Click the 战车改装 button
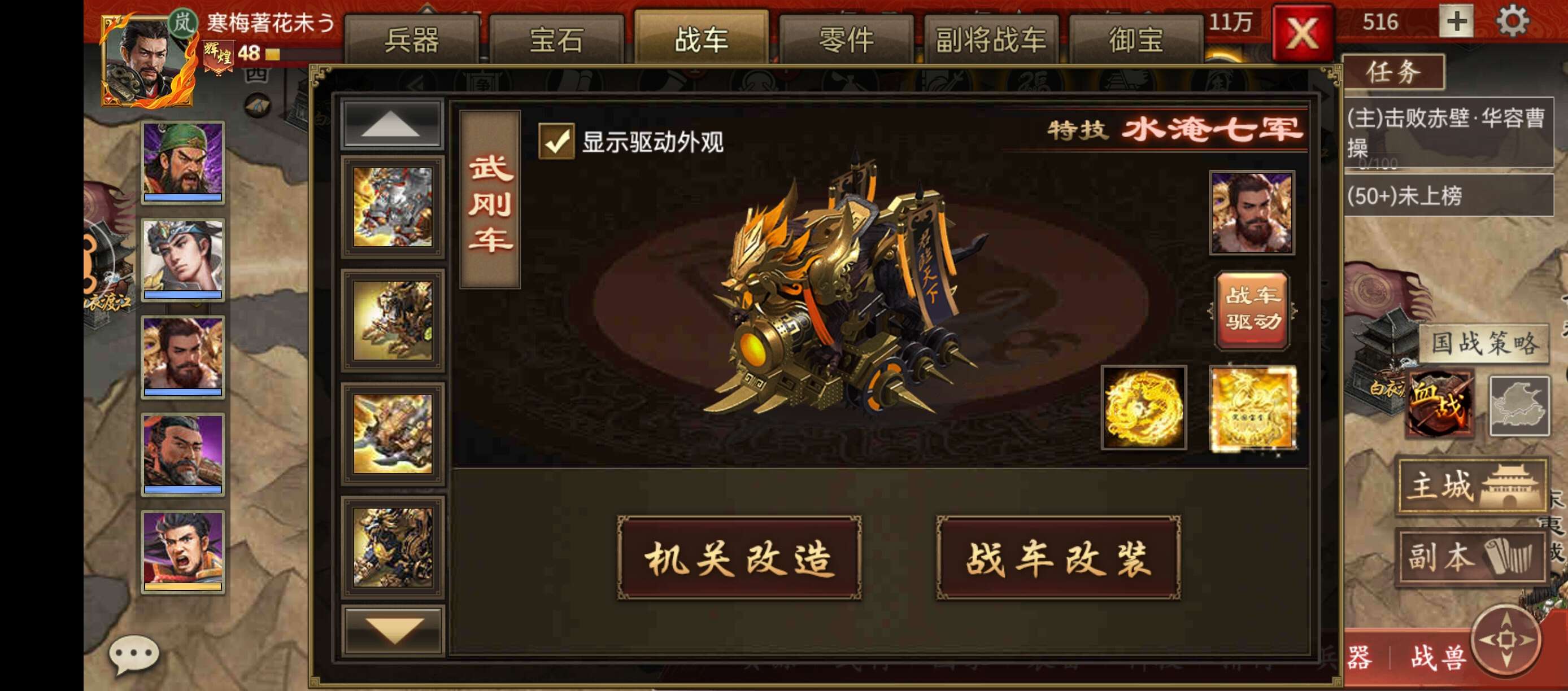Viewport: 1568px width, 691px height. click(1058, 558)
